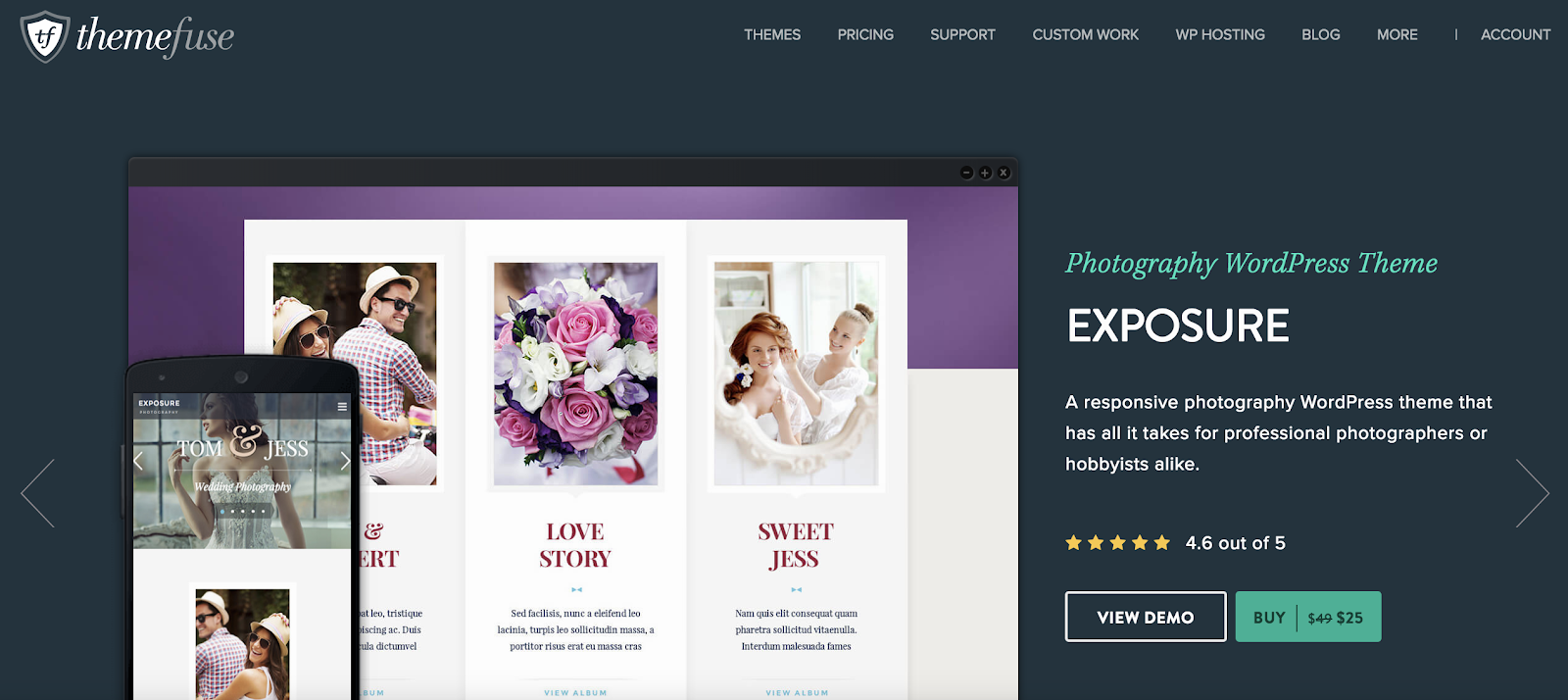Viewport: 1568px width, 700px height.
Task: Click the minus icon on the mockup window
Action: [x=966, y=173]
